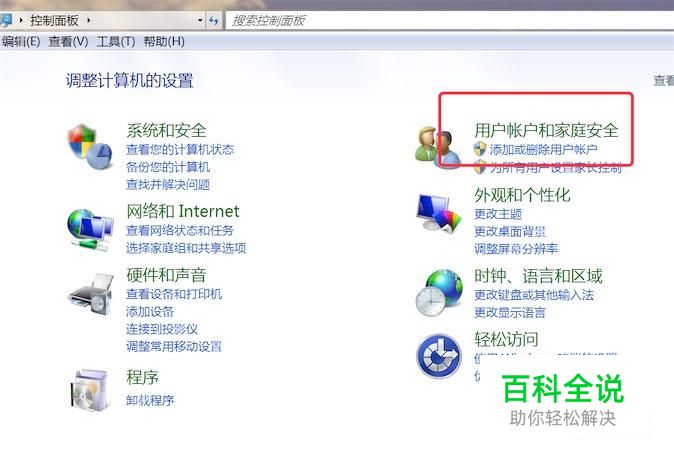Open the 更改桌面背景 link
This screenshot has width=674, height=462.
click(510, 231)
